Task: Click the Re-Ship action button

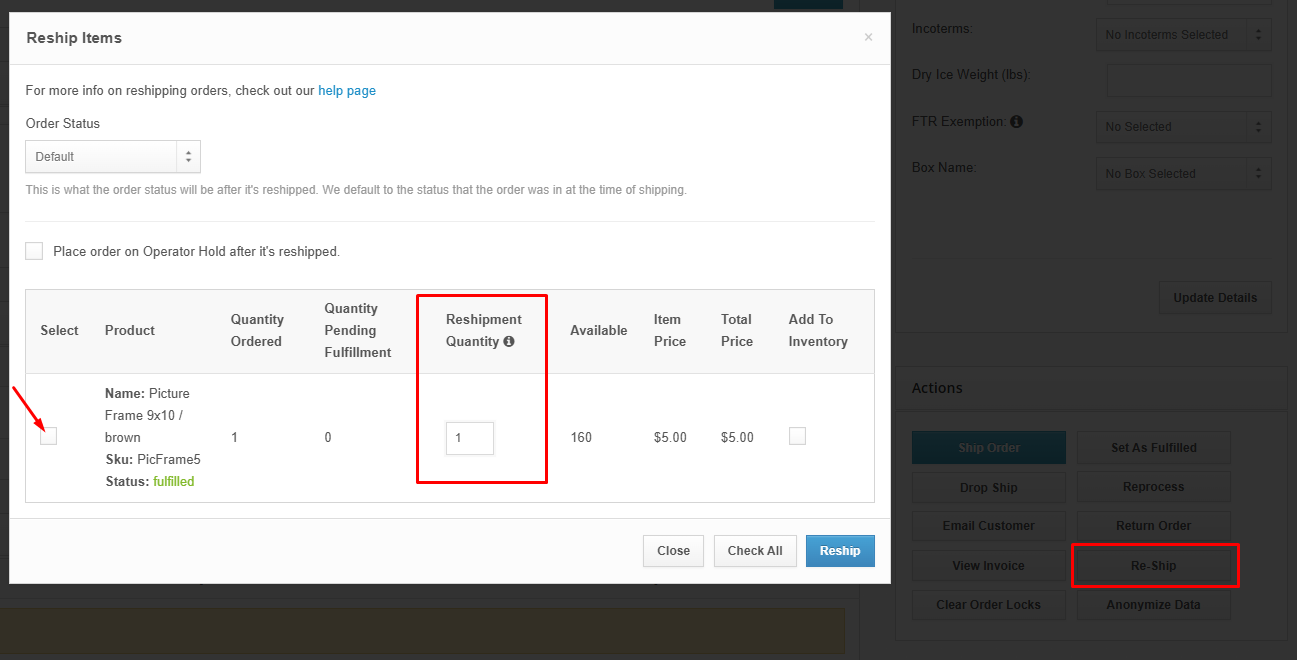Action: click(1153, 566)
